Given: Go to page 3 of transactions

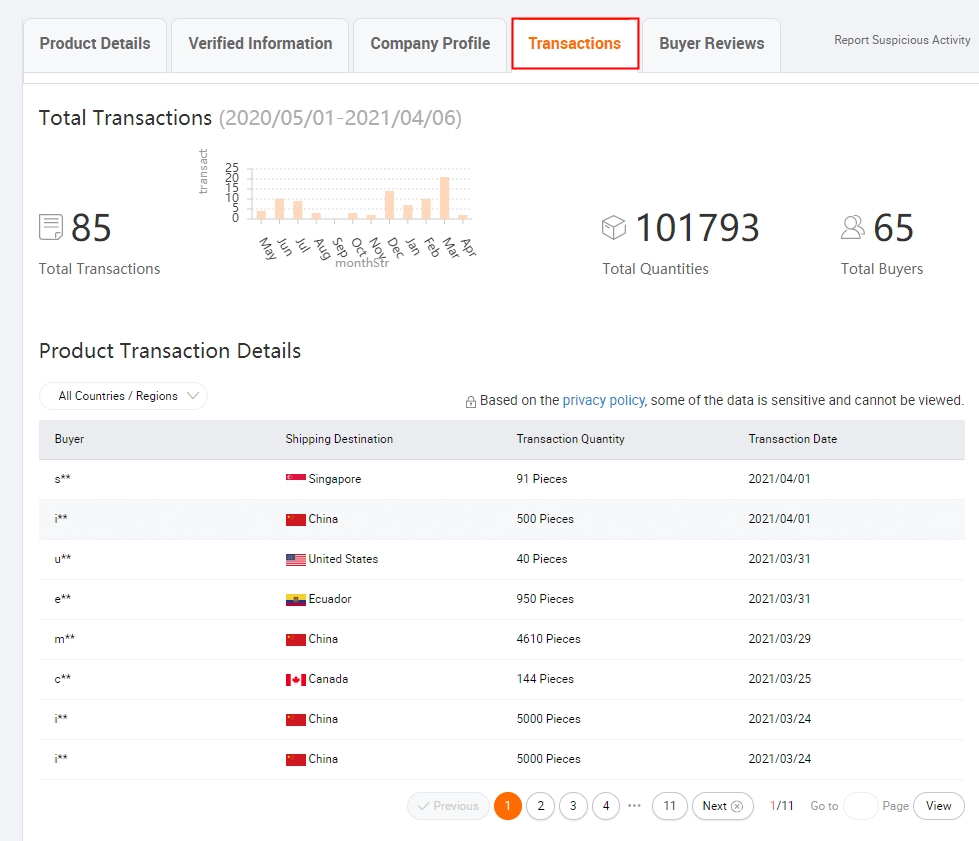Looking at the screenshot, I should pos(573,806).
